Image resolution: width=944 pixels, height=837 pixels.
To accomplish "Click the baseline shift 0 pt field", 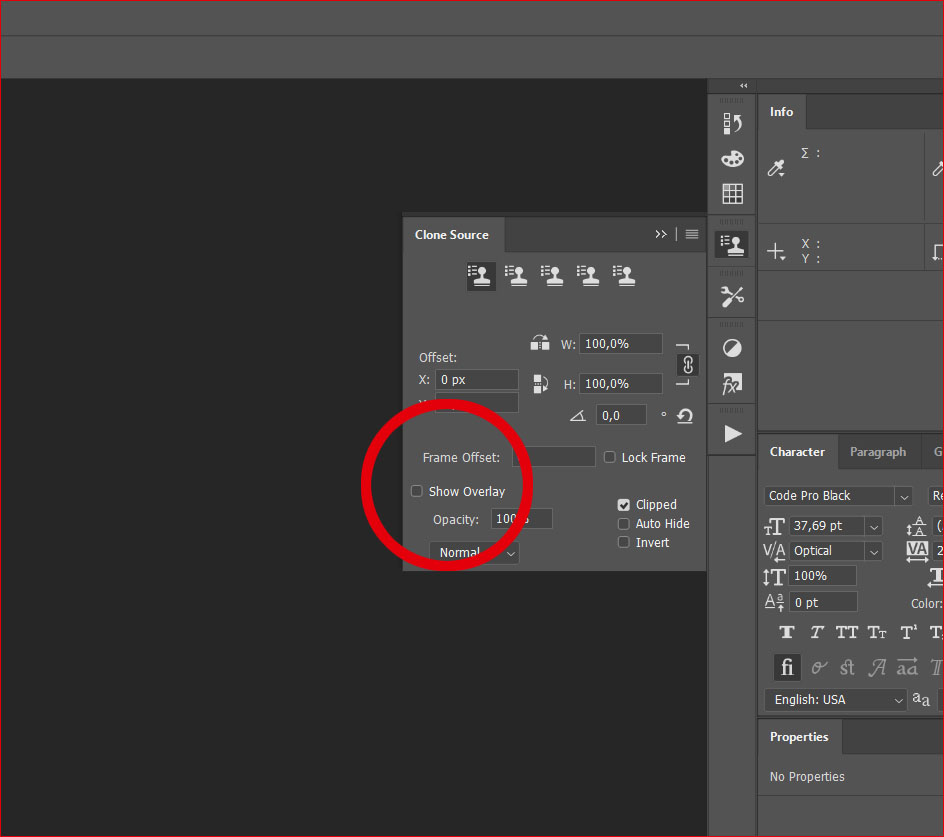I will click(x=823, y=602).
